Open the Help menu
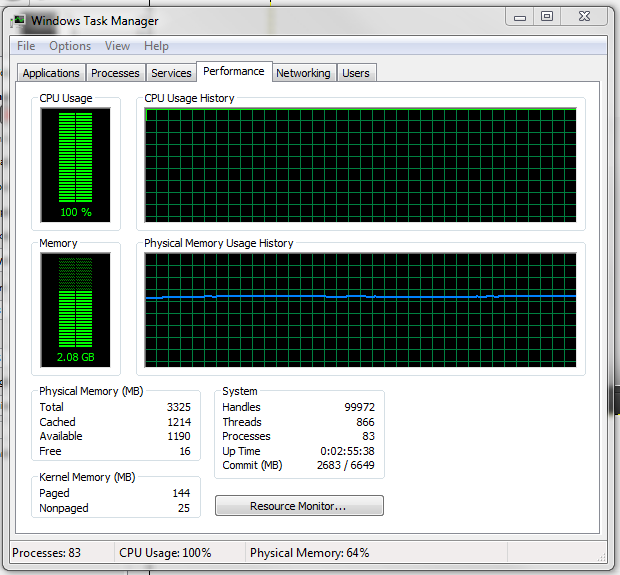 click(x=156, y=46)
